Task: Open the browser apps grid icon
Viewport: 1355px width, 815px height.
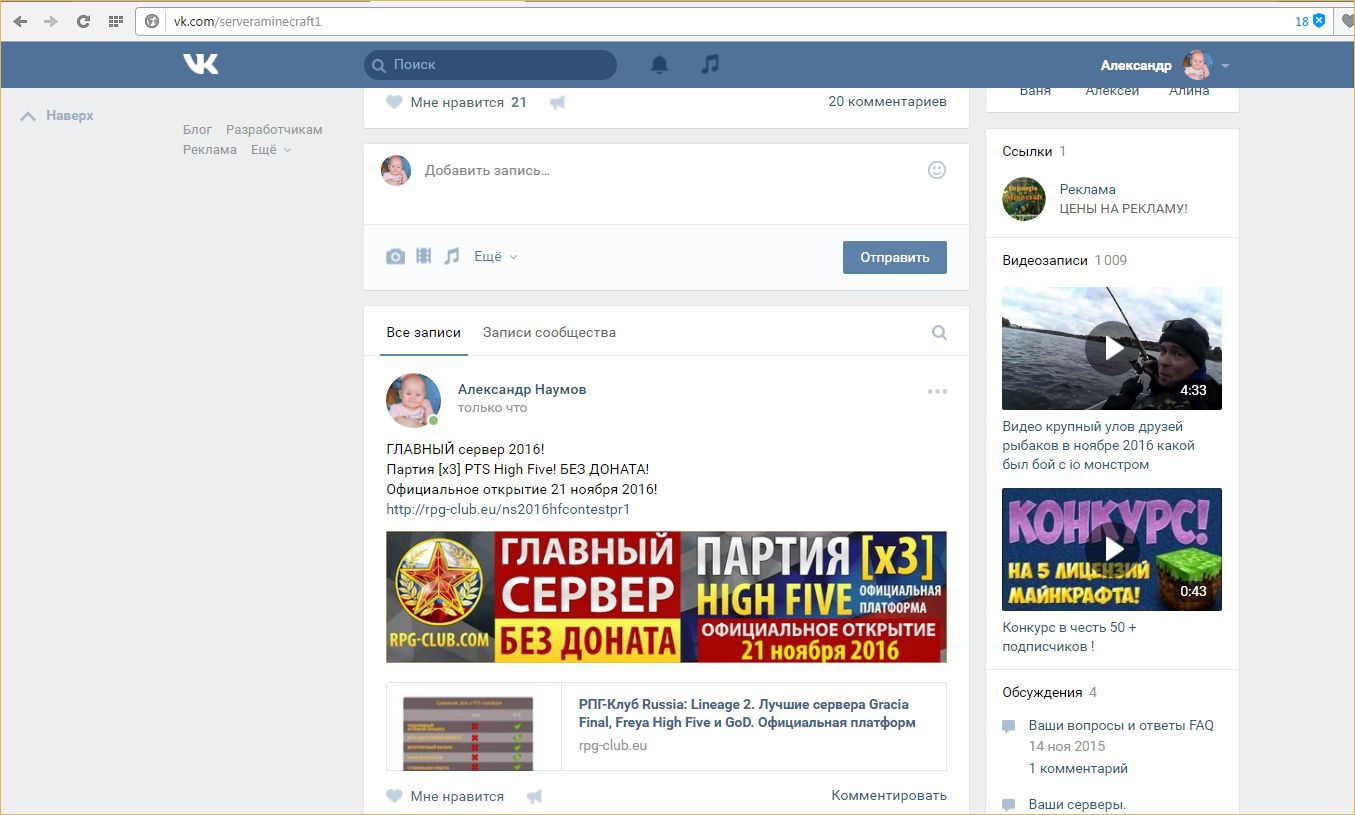Action: coord(115,21)
